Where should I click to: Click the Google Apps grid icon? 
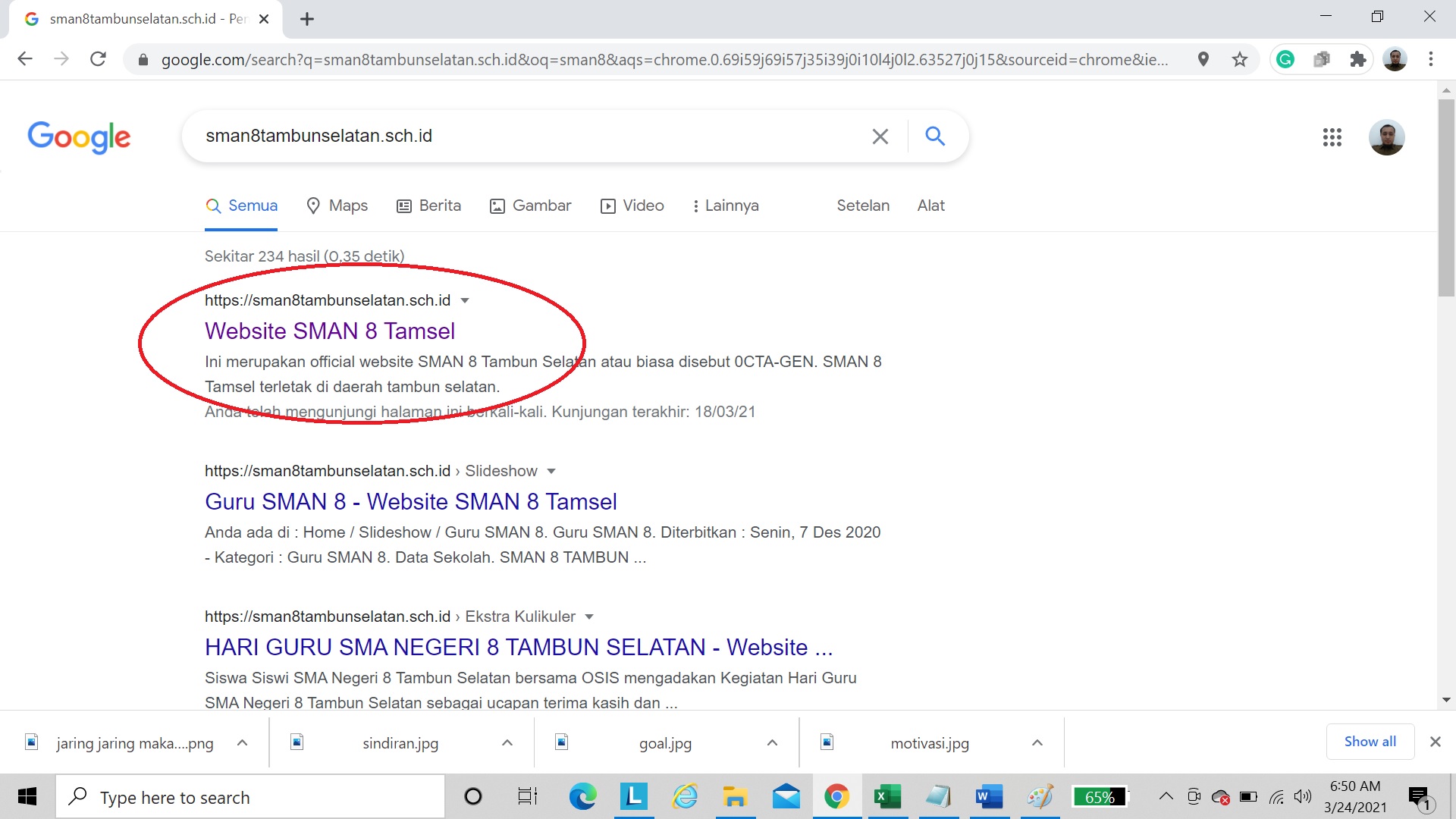tap(1332, 137)
